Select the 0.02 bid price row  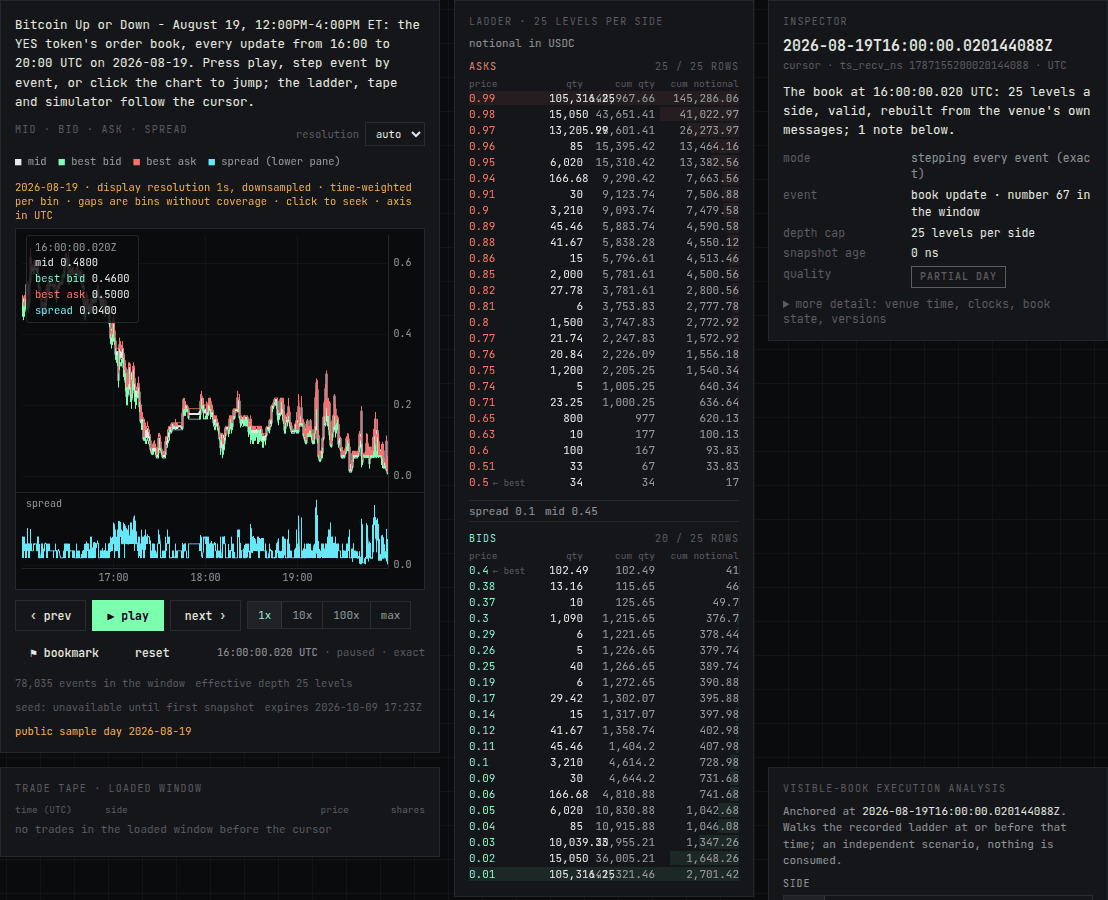click(603, 858)
